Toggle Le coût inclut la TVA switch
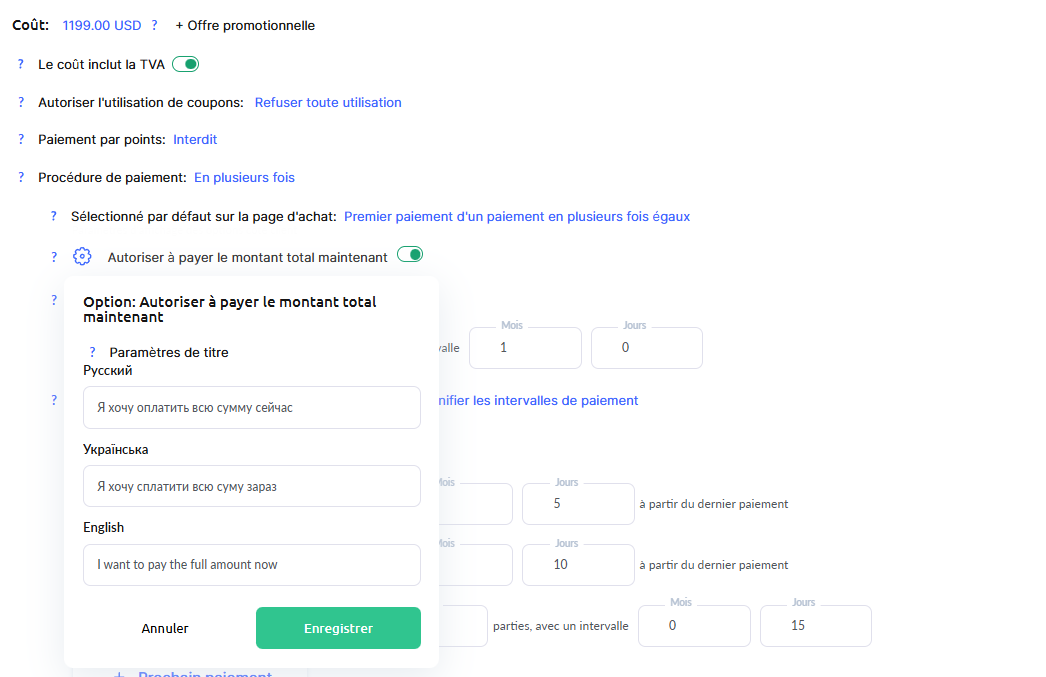 (x=186, y=64)
